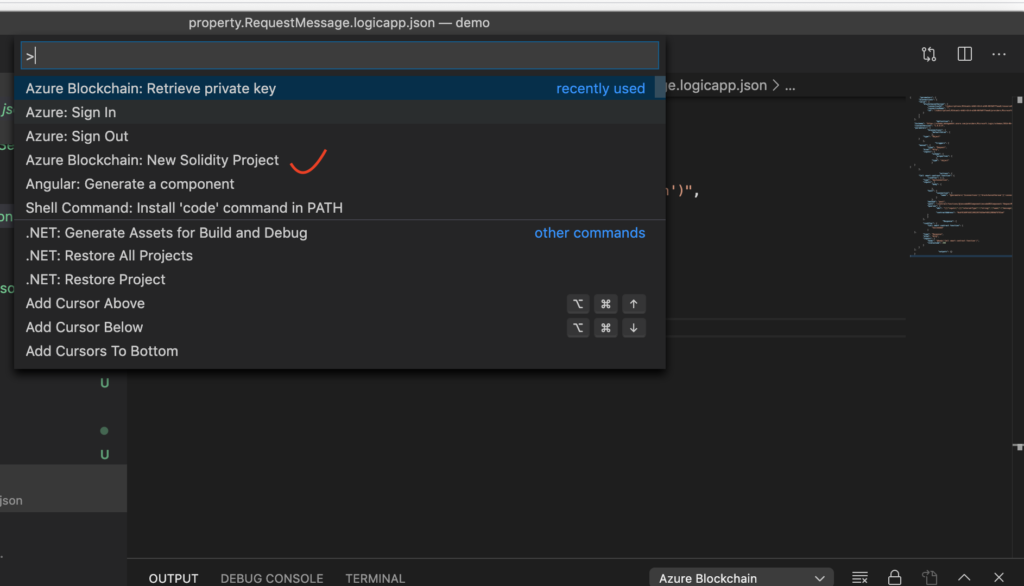Maximize the panel using the chevron icon
Screen dimensions: 1024x586
[x=963, y=577]
